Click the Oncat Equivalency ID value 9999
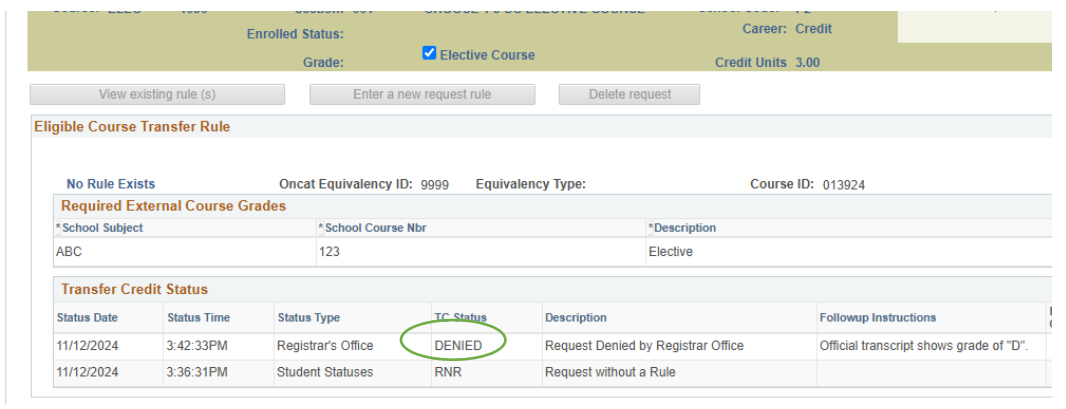This screenshot has height=409, width=1066. coord(435,185)
